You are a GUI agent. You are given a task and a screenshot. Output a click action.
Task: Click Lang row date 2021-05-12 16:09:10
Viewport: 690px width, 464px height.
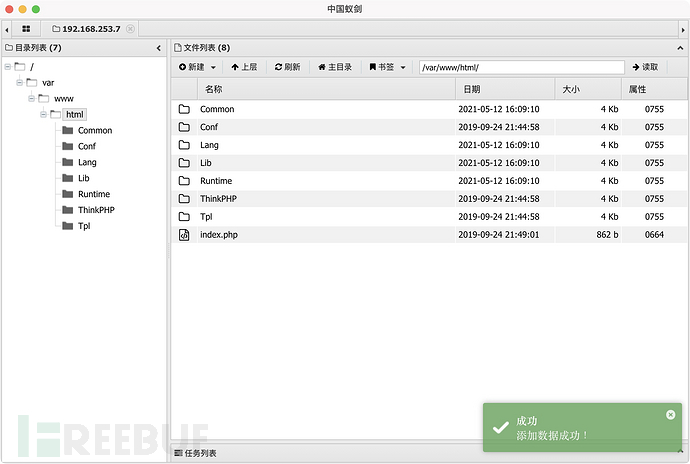(x=499, y=145)
